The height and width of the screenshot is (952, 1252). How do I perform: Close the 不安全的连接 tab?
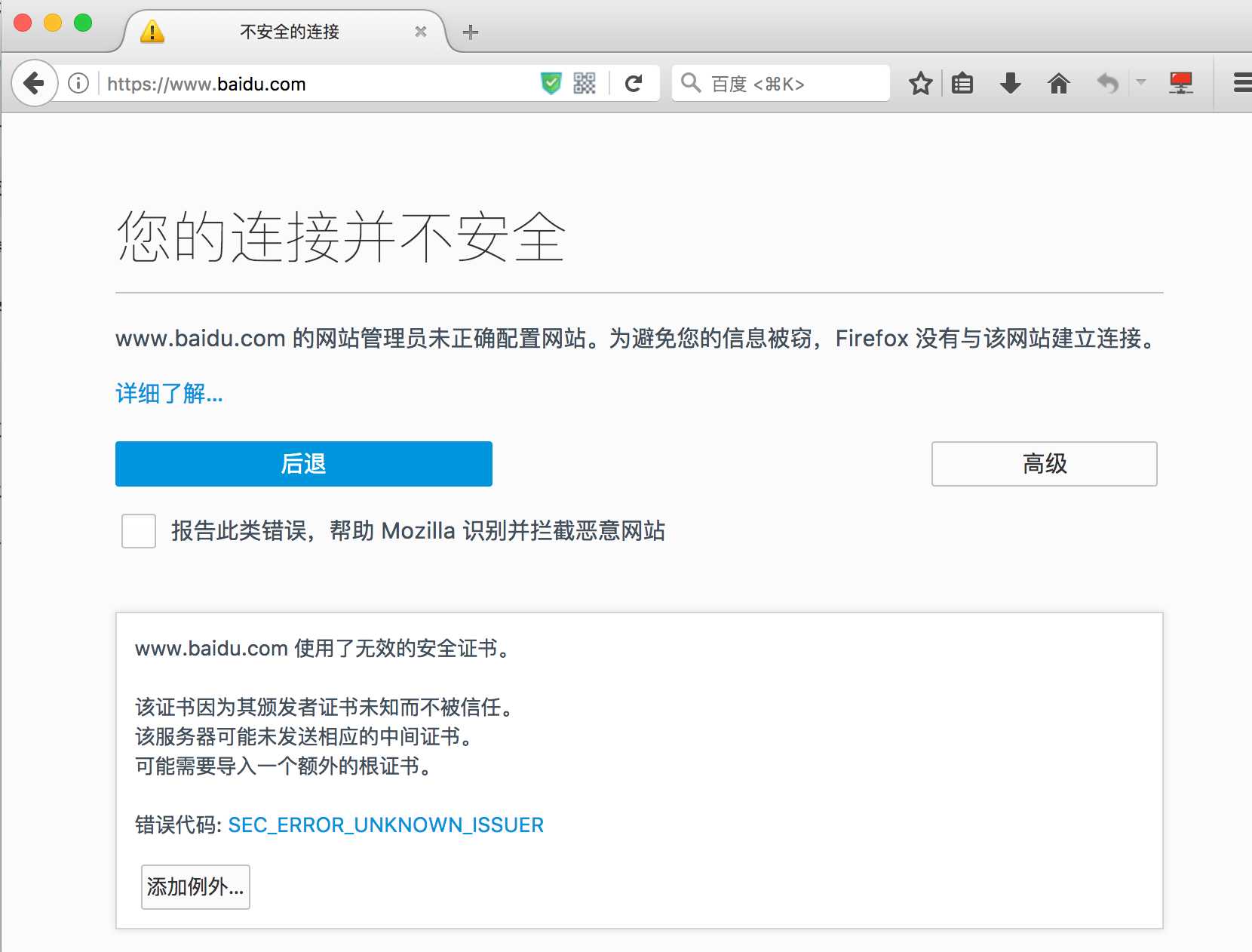click(x=421, y=32)
